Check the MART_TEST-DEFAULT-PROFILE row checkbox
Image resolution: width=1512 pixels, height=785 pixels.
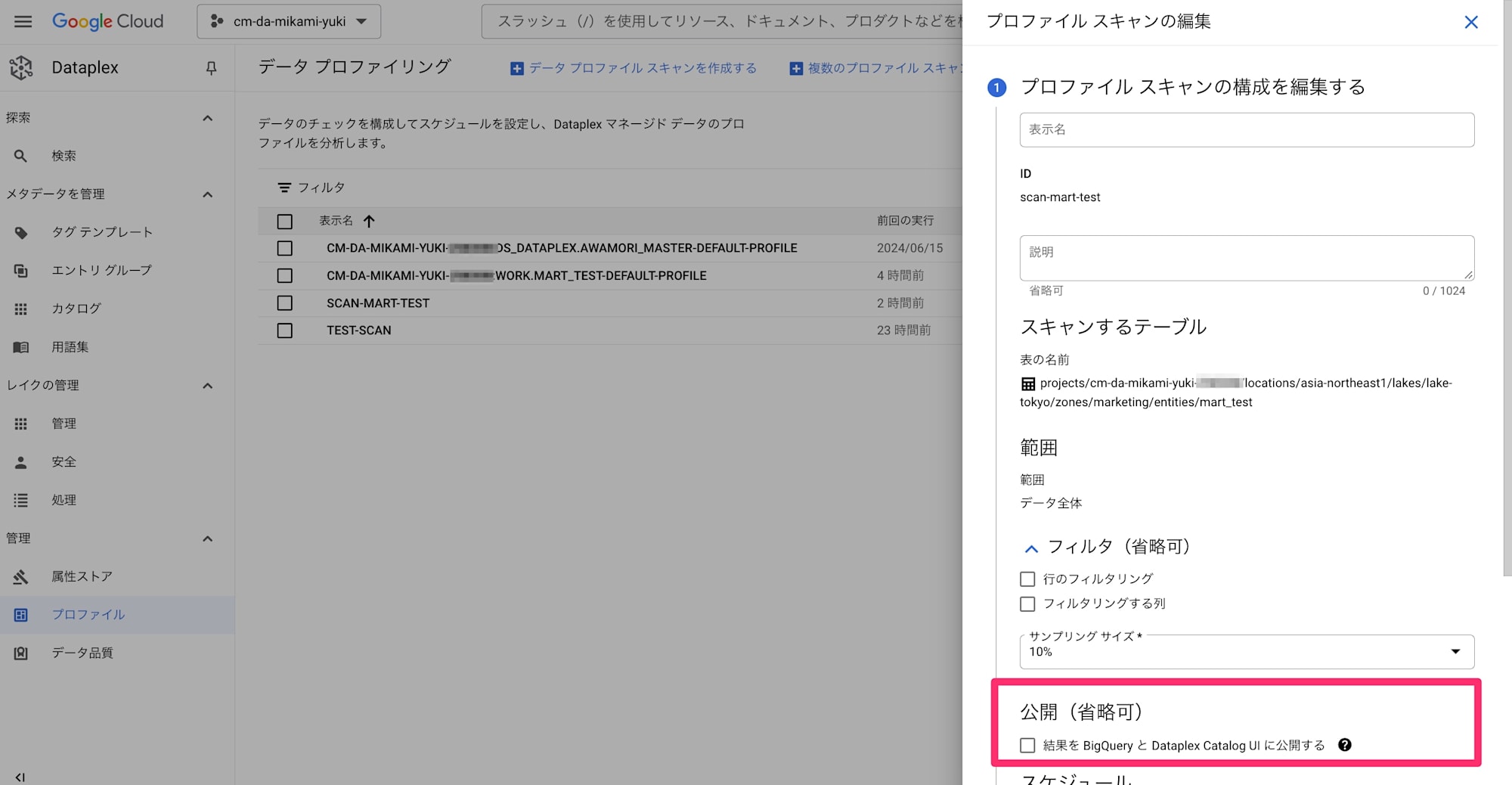click(285, 276)
